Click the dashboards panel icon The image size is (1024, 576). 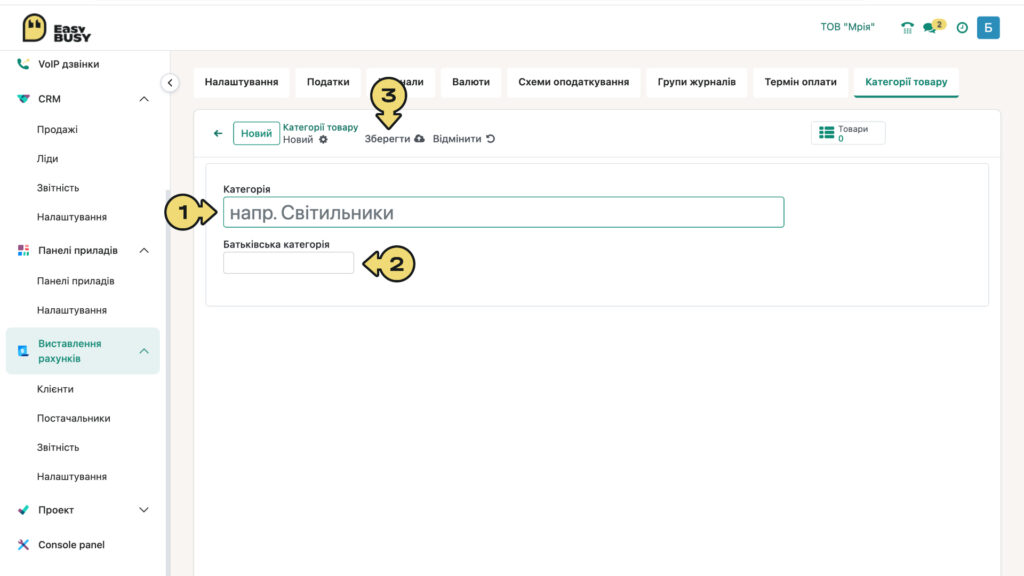(x=23, y=250)
